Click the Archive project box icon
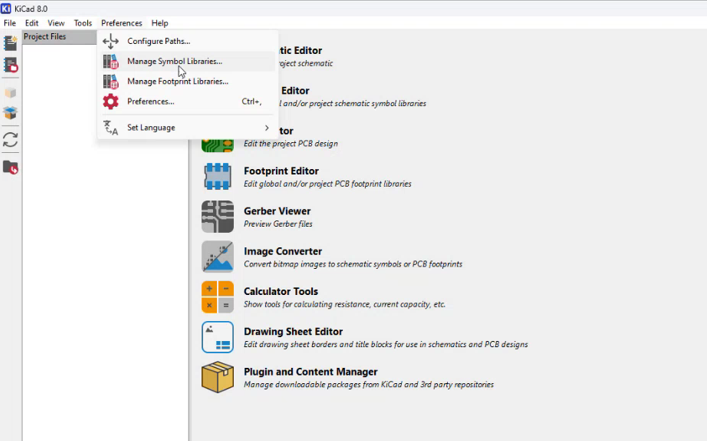Viewport: 707px width, 441px height. point(10,93)
